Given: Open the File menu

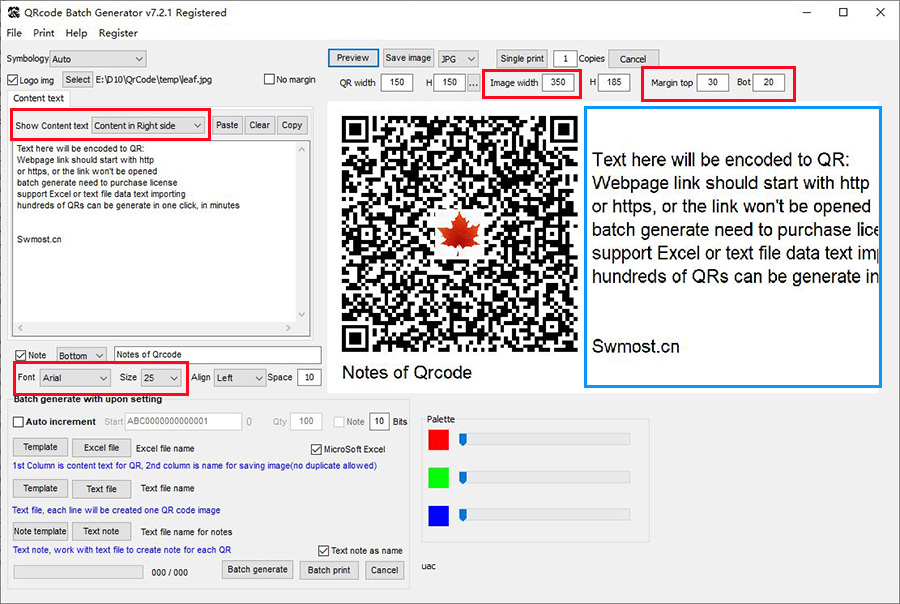Looking at the screenshot, I should [x=14, y=33].
